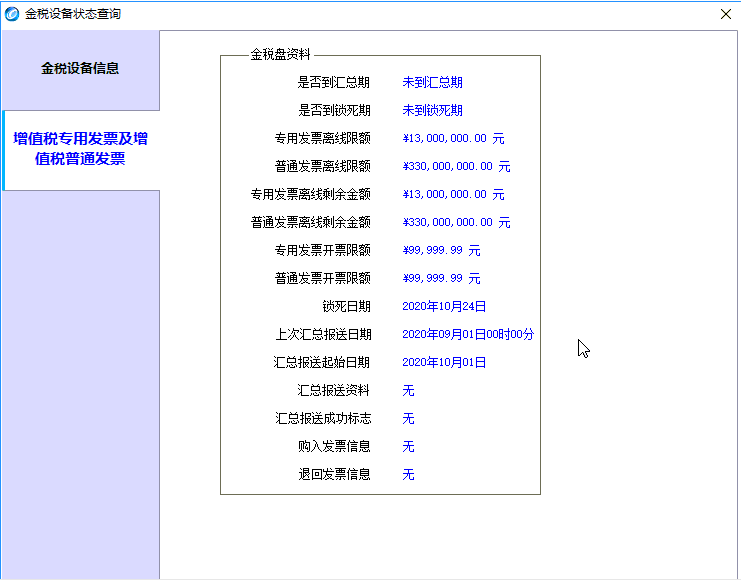This screenshot has width=741, height=580.
Task: Click the 金税盘资料 group title
Action: click(280, 54)
